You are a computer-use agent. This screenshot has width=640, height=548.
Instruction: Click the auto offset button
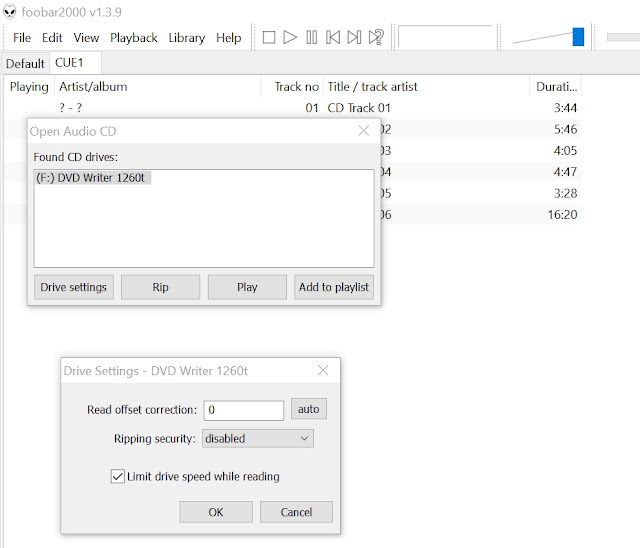pos(309,409)
